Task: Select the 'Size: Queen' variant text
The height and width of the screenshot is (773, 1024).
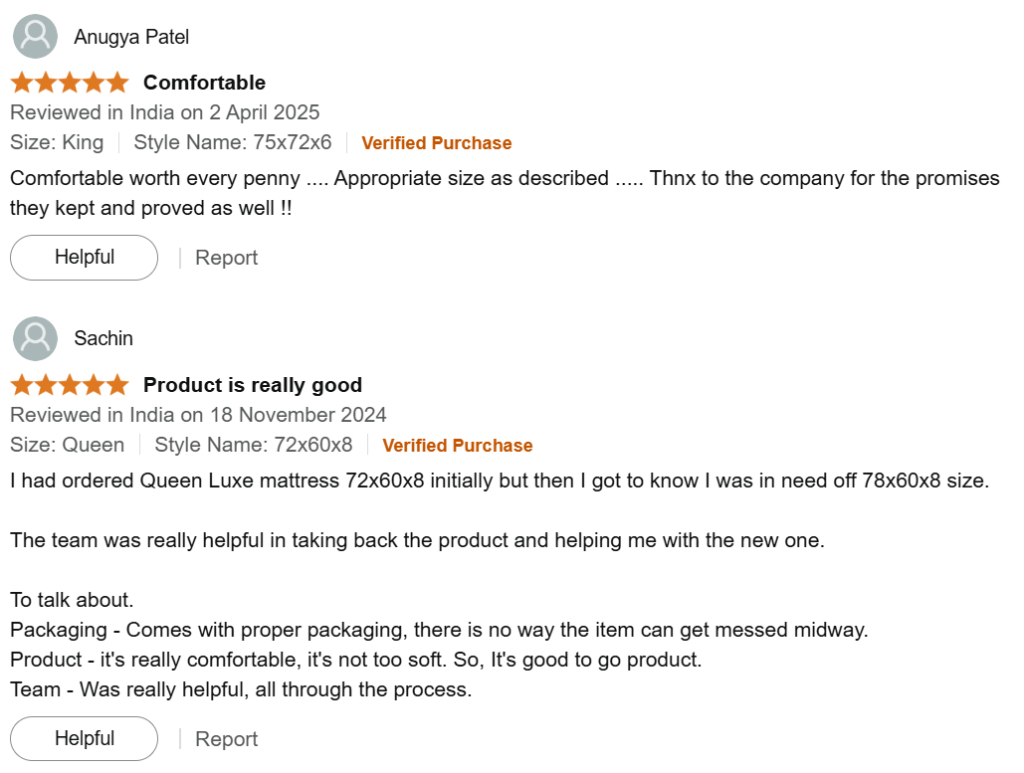Action: (67, 445)
